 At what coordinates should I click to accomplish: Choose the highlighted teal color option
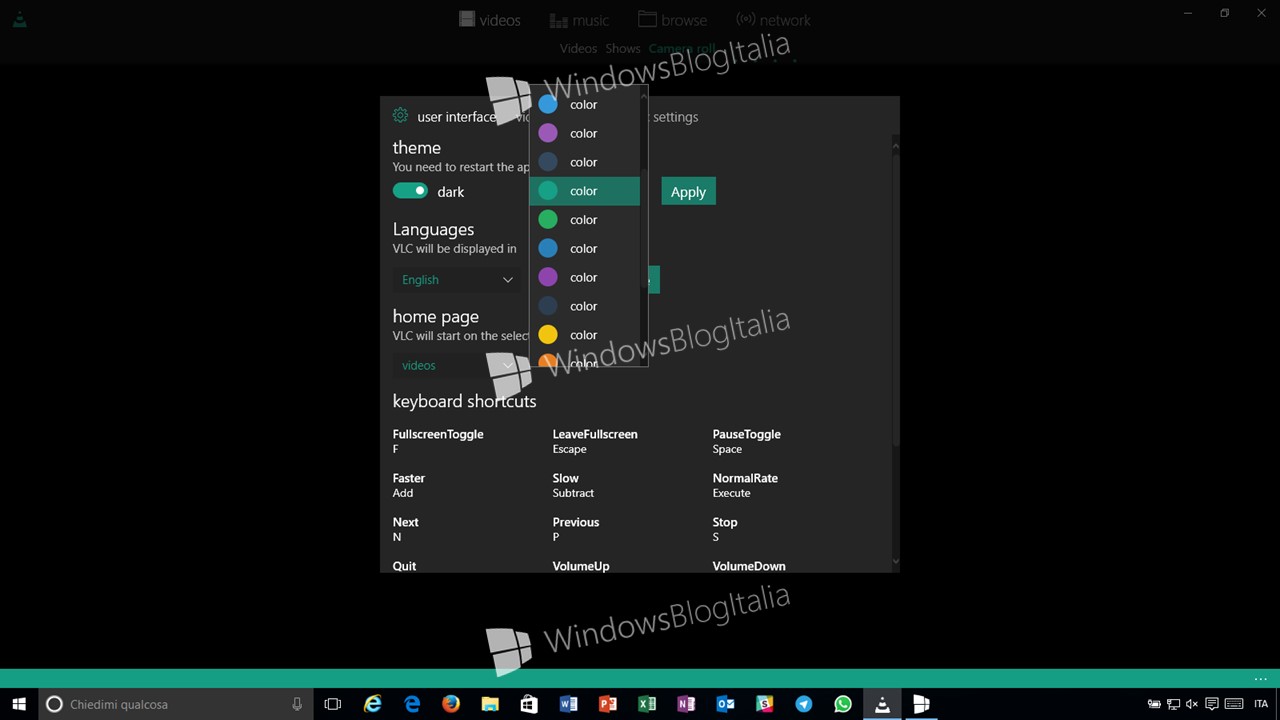click(584, 191)
